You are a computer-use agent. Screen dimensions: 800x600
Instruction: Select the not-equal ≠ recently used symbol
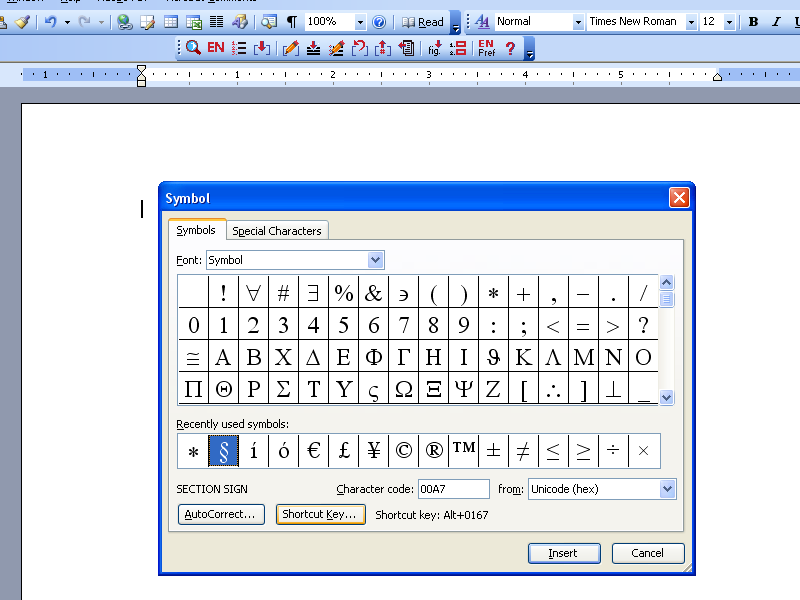[x=523, y=451]
